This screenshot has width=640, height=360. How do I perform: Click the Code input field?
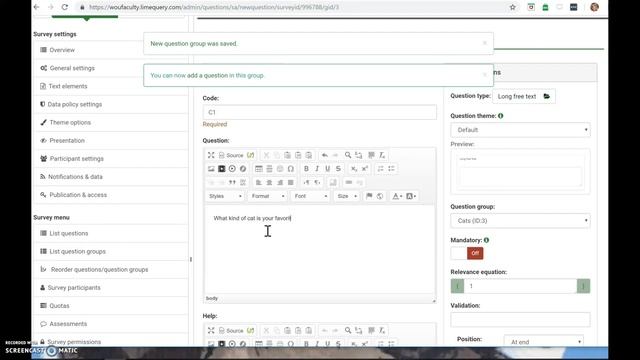click(320, 112)
